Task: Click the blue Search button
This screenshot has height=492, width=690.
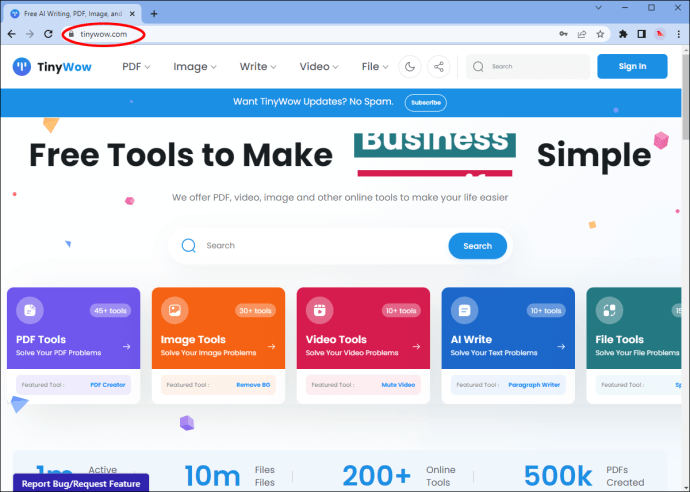Action: click(x=477, y=246)
